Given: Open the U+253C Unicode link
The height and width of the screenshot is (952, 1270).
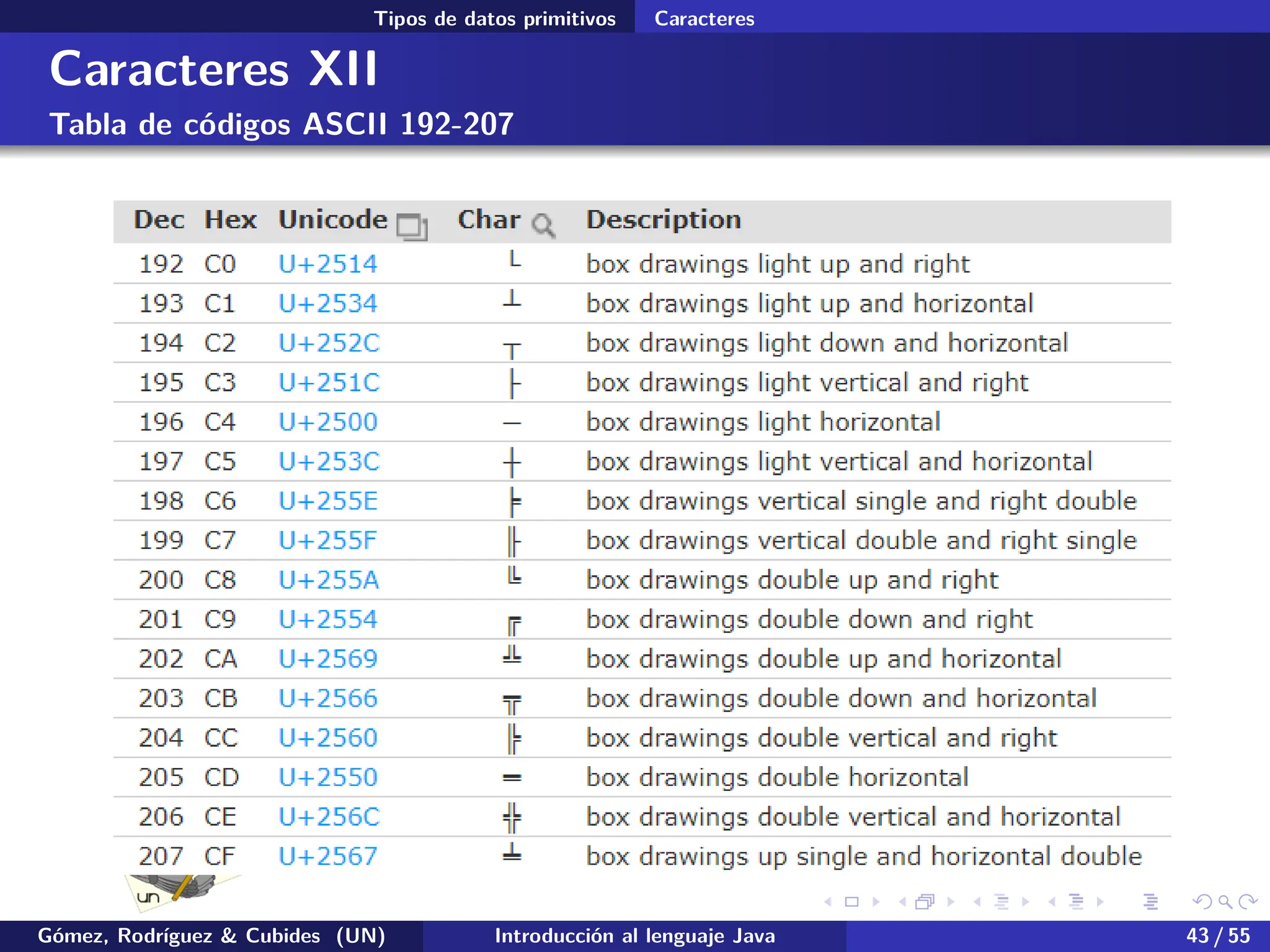Looking at the screenshot, I should tap(329, 462).
